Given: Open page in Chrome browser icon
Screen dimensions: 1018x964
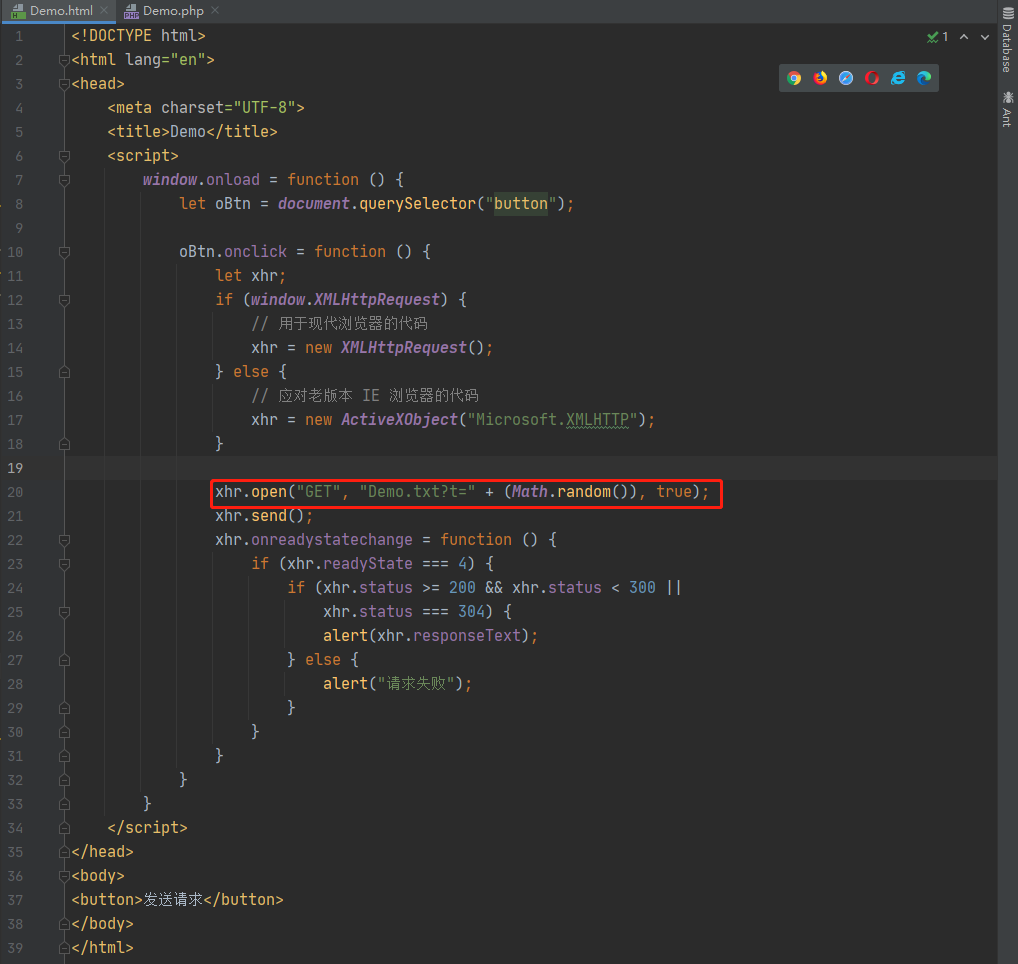Looking at the screenshot, I should [x=794, y=79].
